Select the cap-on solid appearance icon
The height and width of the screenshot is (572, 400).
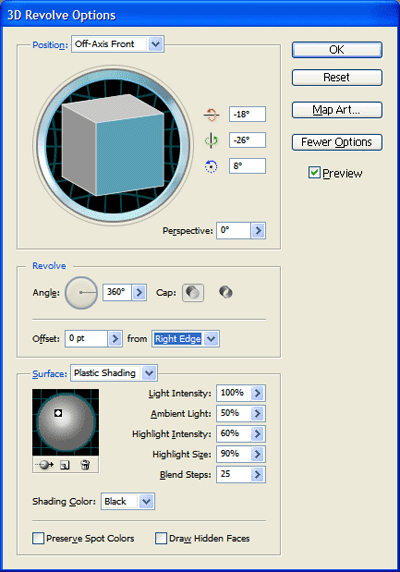point(193,293)
